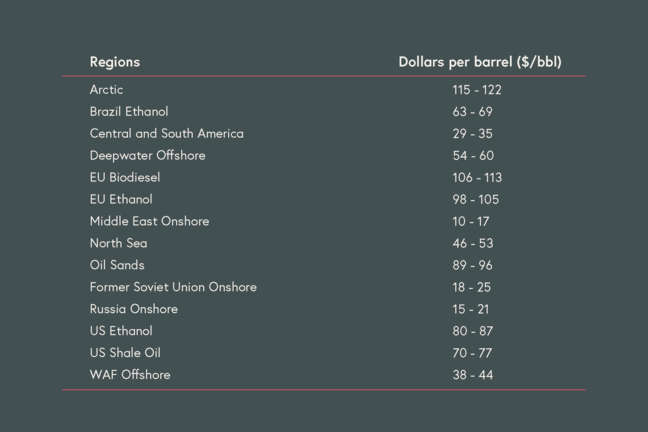Image resolution: width=648 pixels, height=432 pixels.
Task: Click the Deepwater Offshore label
Action: pos(147,156)
